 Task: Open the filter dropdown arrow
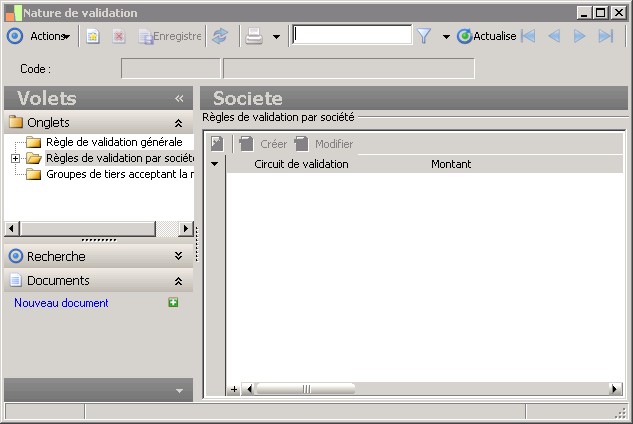point(446,37)
